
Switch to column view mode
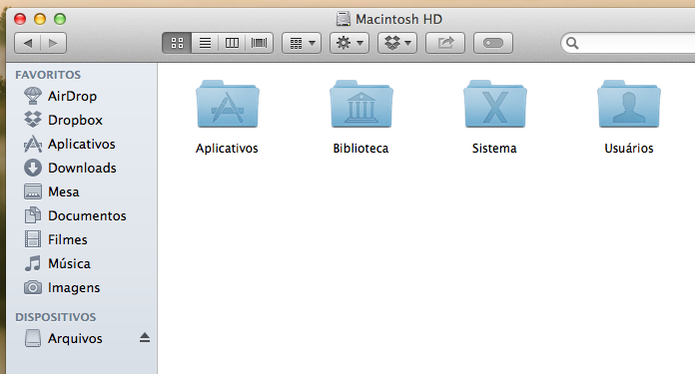pos(232,43)
